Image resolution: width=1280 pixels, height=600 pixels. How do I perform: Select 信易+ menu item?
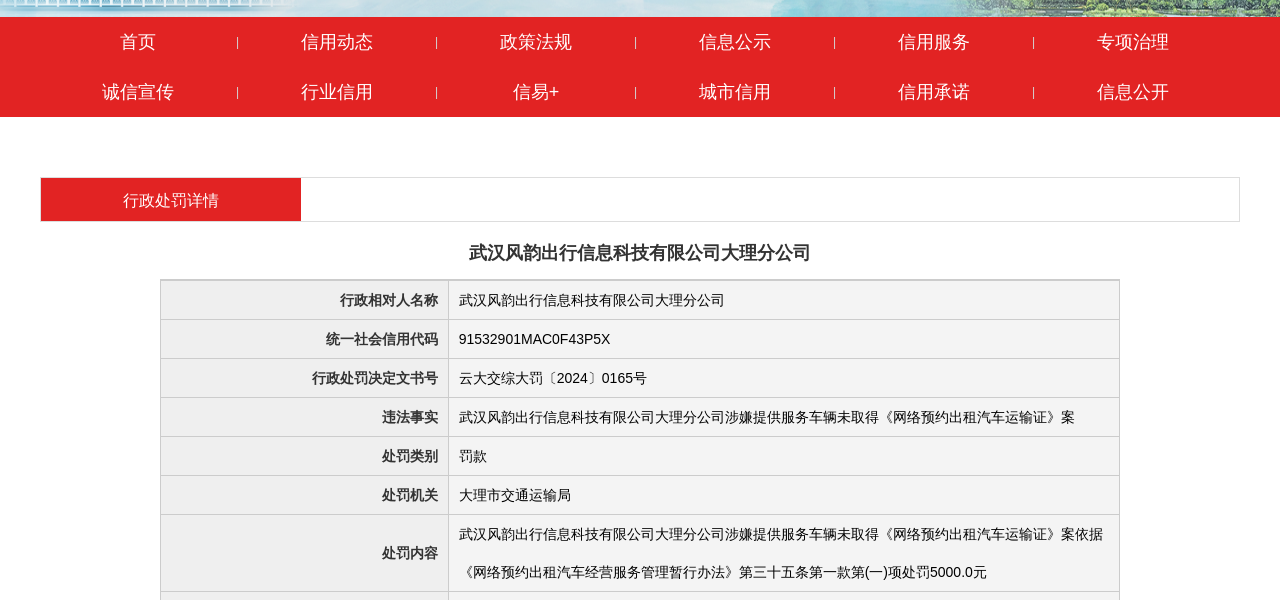(x=536, y=92)
